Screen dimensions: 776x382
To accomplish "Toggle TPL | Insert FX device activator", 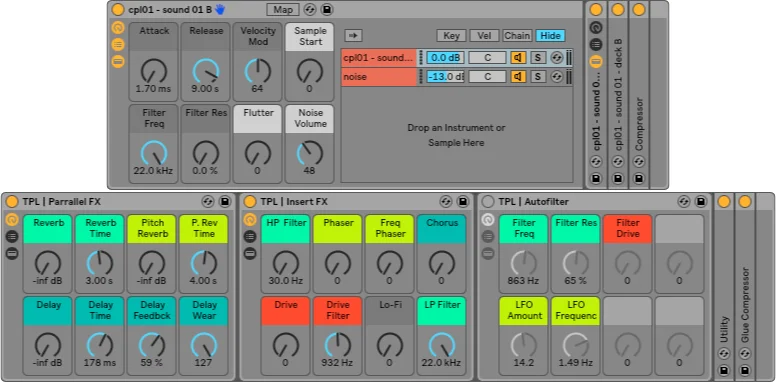I will [x=250, y=201].
